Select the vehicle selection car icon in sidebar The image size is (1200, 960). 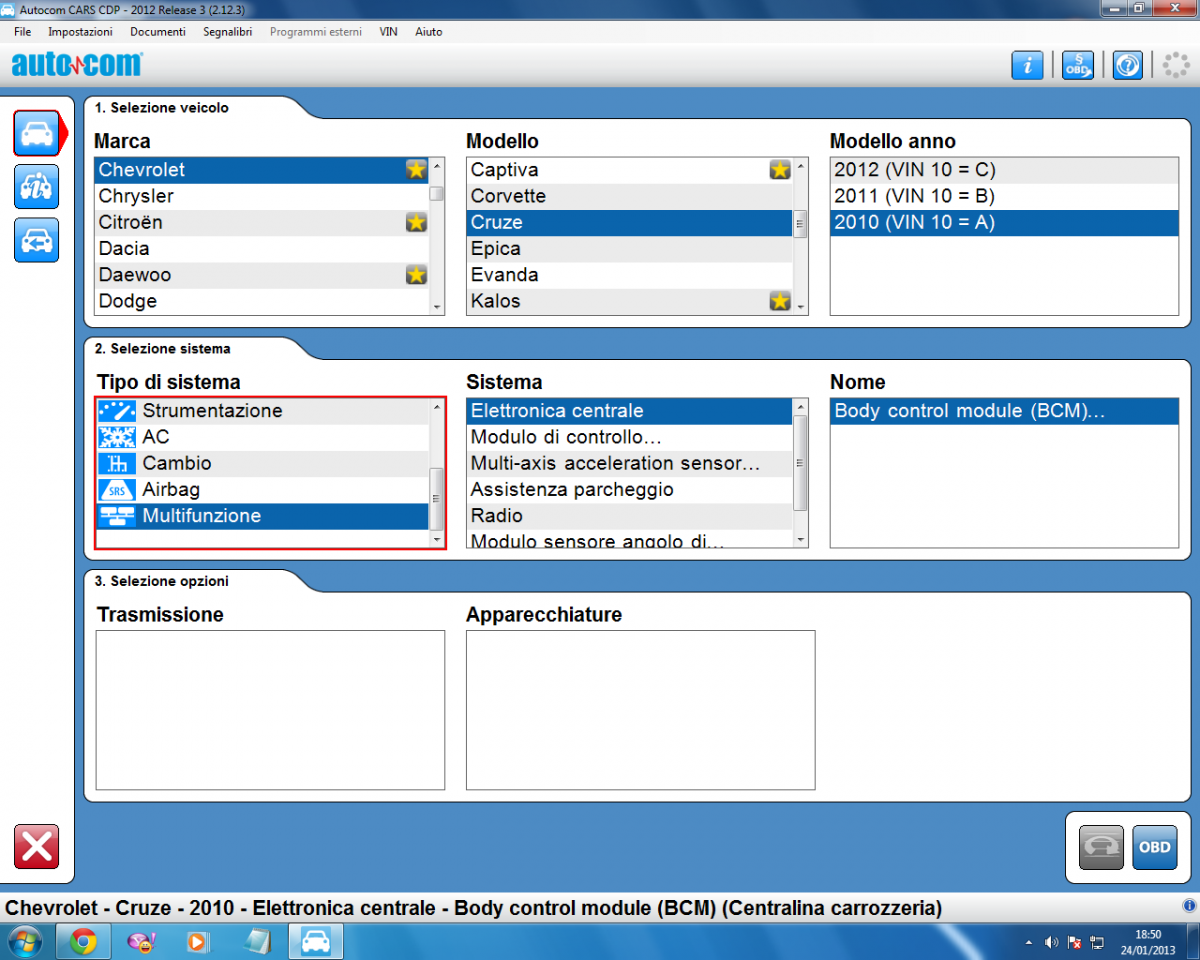pos(37,133)
